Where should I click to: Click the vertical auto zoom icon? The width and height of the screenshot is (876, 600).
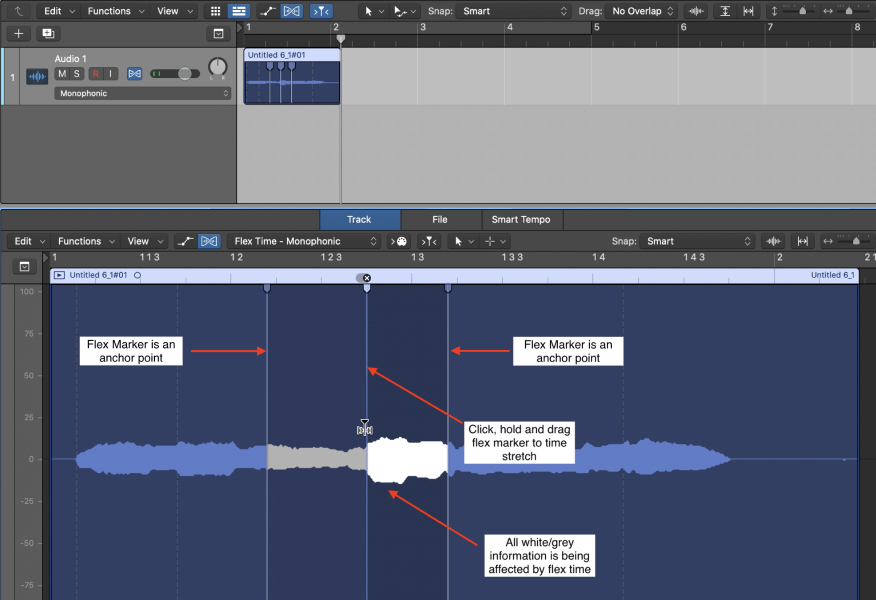pos(725,11)
